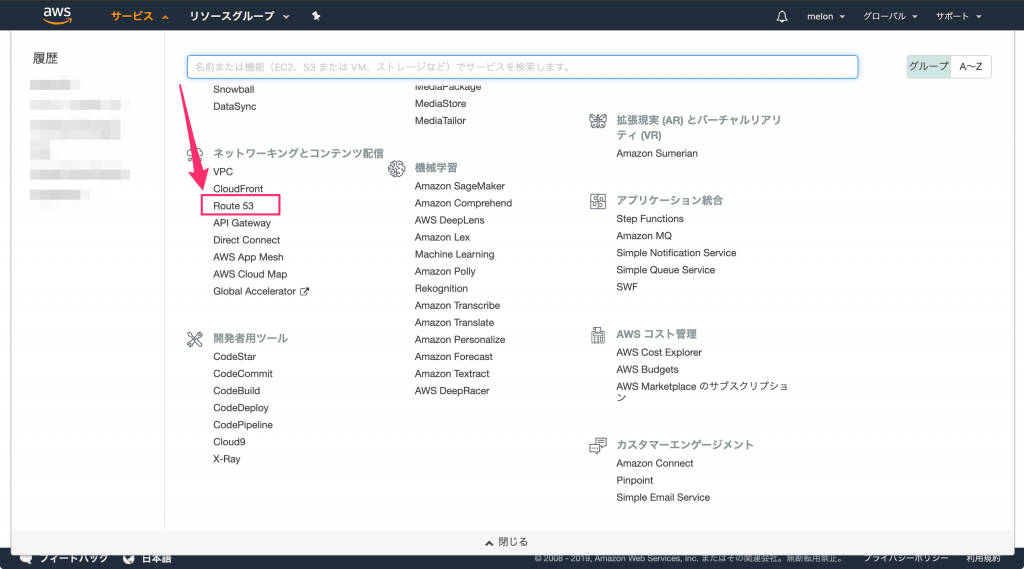The height and width of the screenshot is (569, 1024).
Task: Open Machine Learning service
Action: [x=455, y=254]
